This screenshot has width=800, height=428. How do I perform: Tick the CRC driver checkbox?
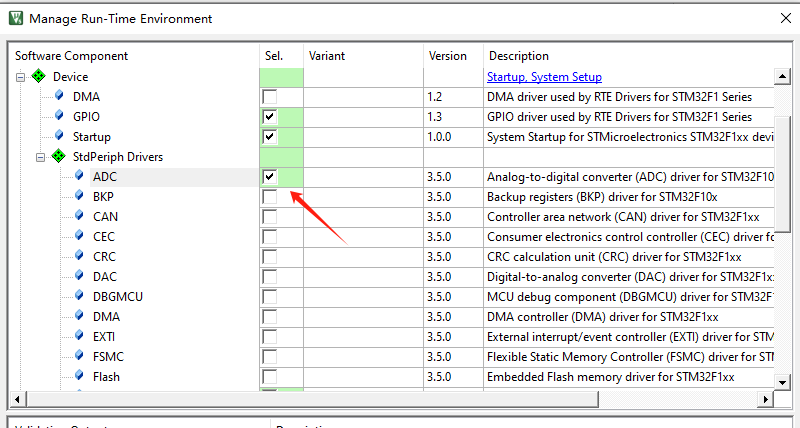269,257
